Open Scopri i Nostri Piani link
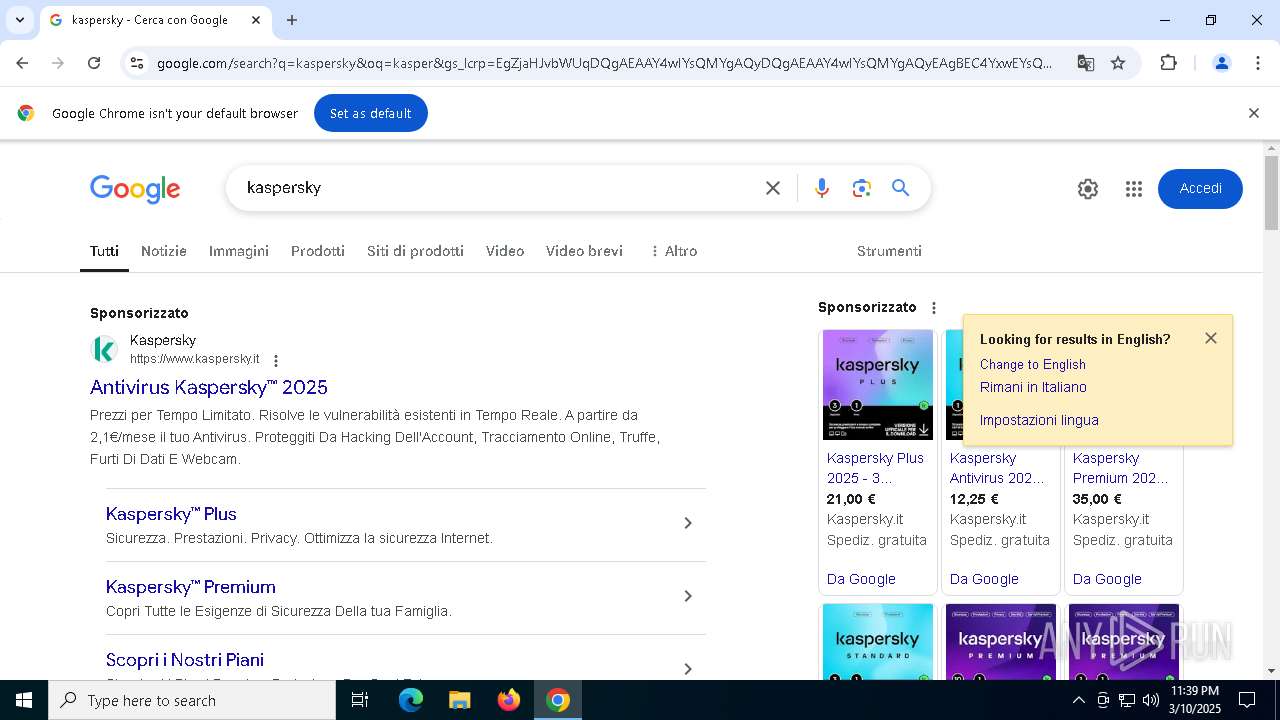The height and width of the screenshot is (720, 1280). coord(185,660)
